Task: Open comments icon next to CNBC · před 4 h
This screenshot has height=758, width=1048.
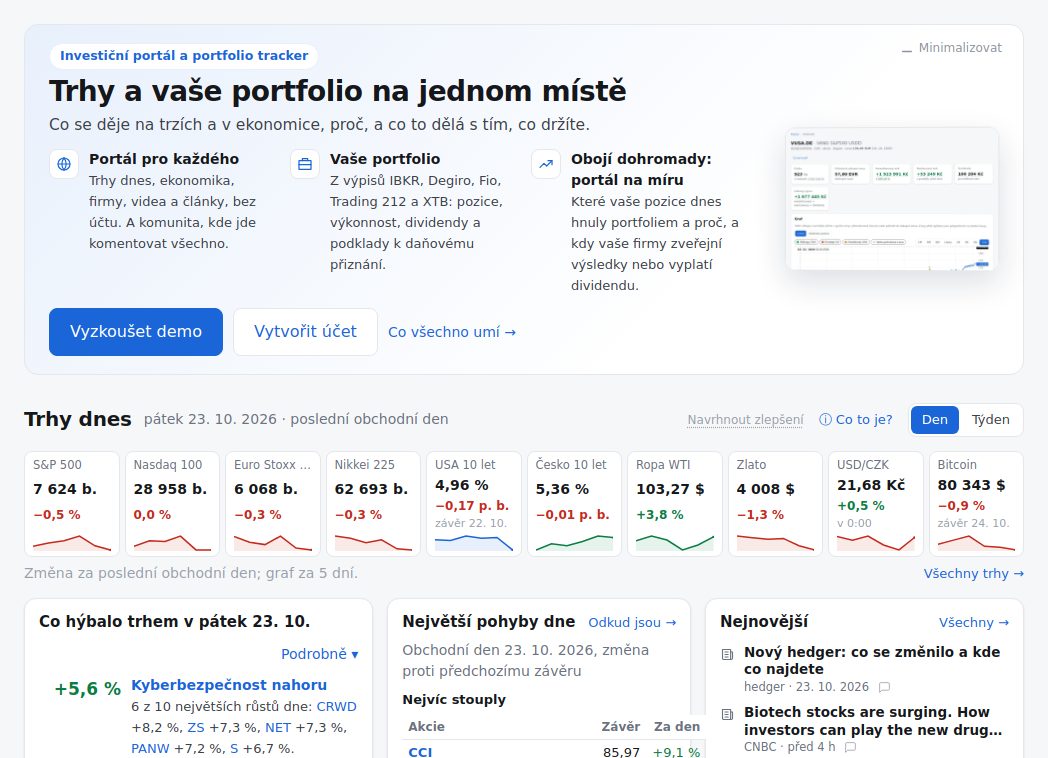Action: tap(850, 747)
